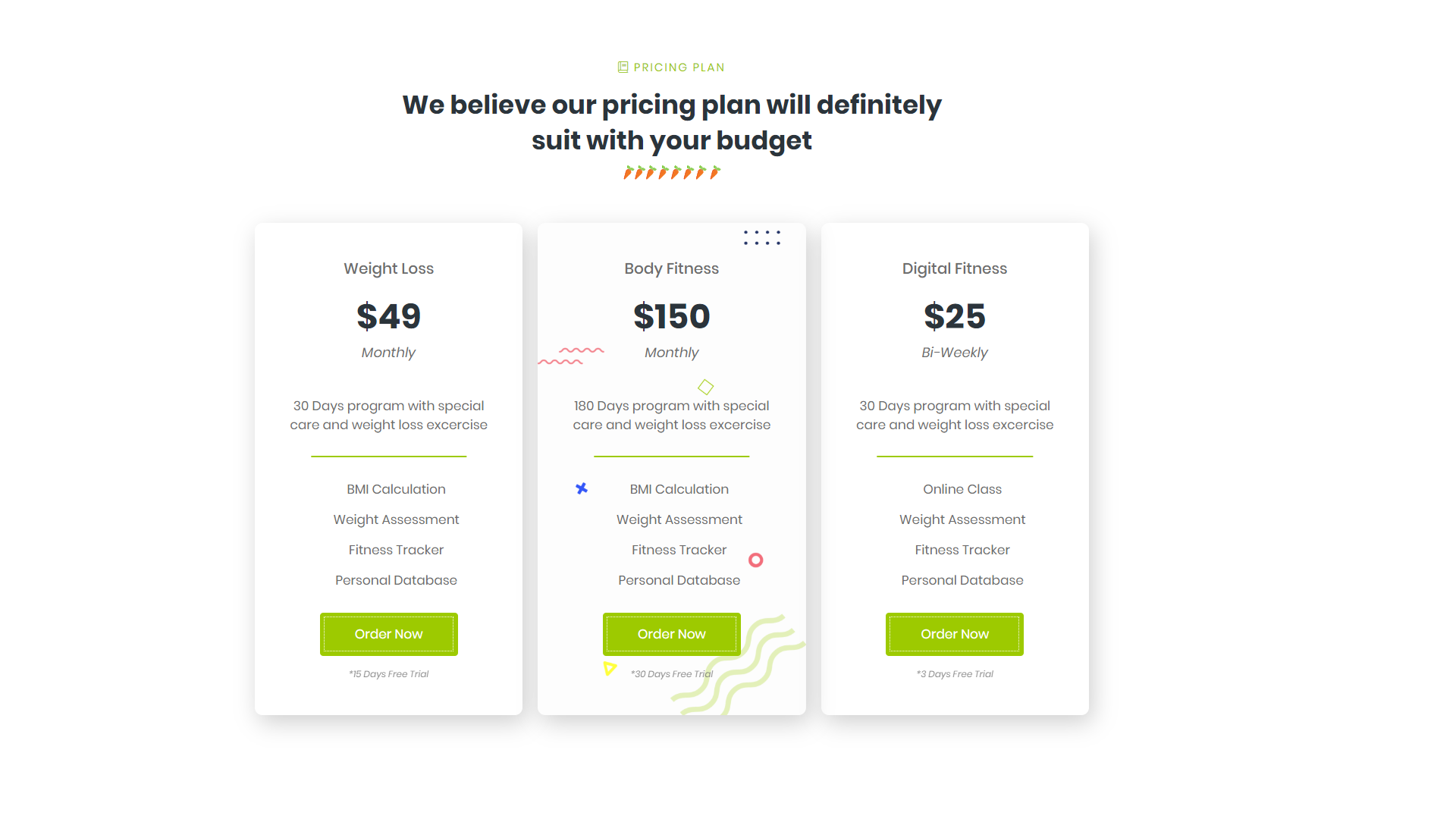Viewport: 1456px width, 819px height.
Task: Order the Weight Loss plan now
Action: click(389, 634)
